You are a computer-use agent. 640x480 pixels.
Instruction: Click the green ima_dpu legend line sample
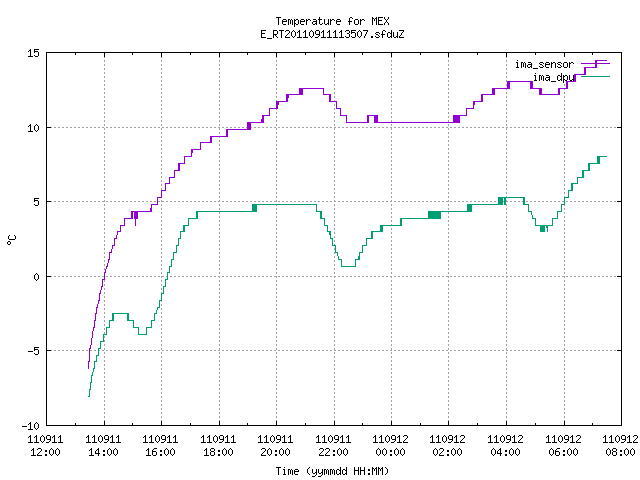pyautogui.click(x=596, y=76)
